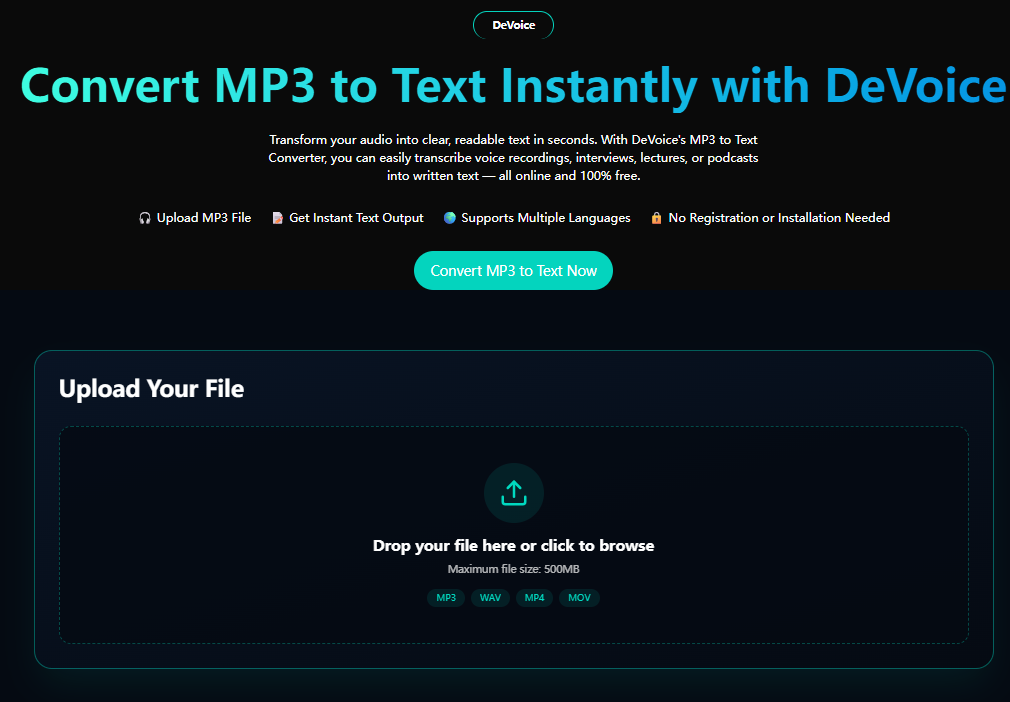Select the WAV format tag
Image resolution: width=1010 pixels, height=702 pixels.
point(490,598)
